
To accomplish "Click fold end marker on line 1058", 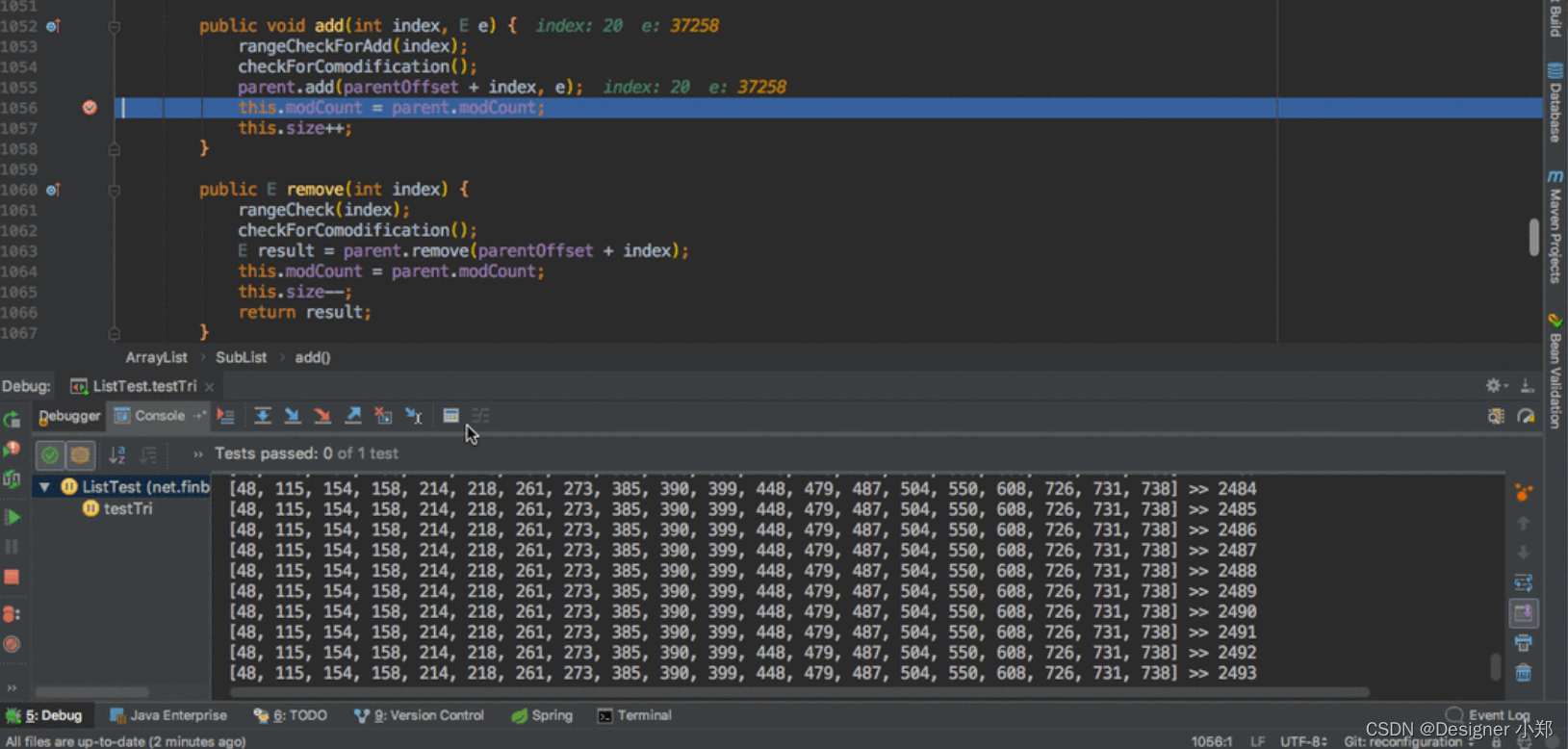I will pos(114,149).
